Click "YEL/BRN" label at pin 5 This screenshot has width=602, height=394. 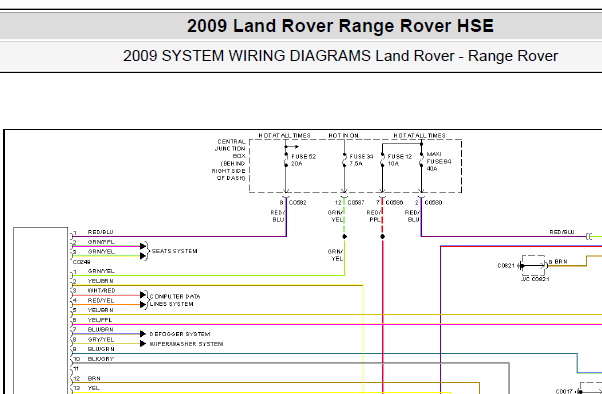point(101,310)
